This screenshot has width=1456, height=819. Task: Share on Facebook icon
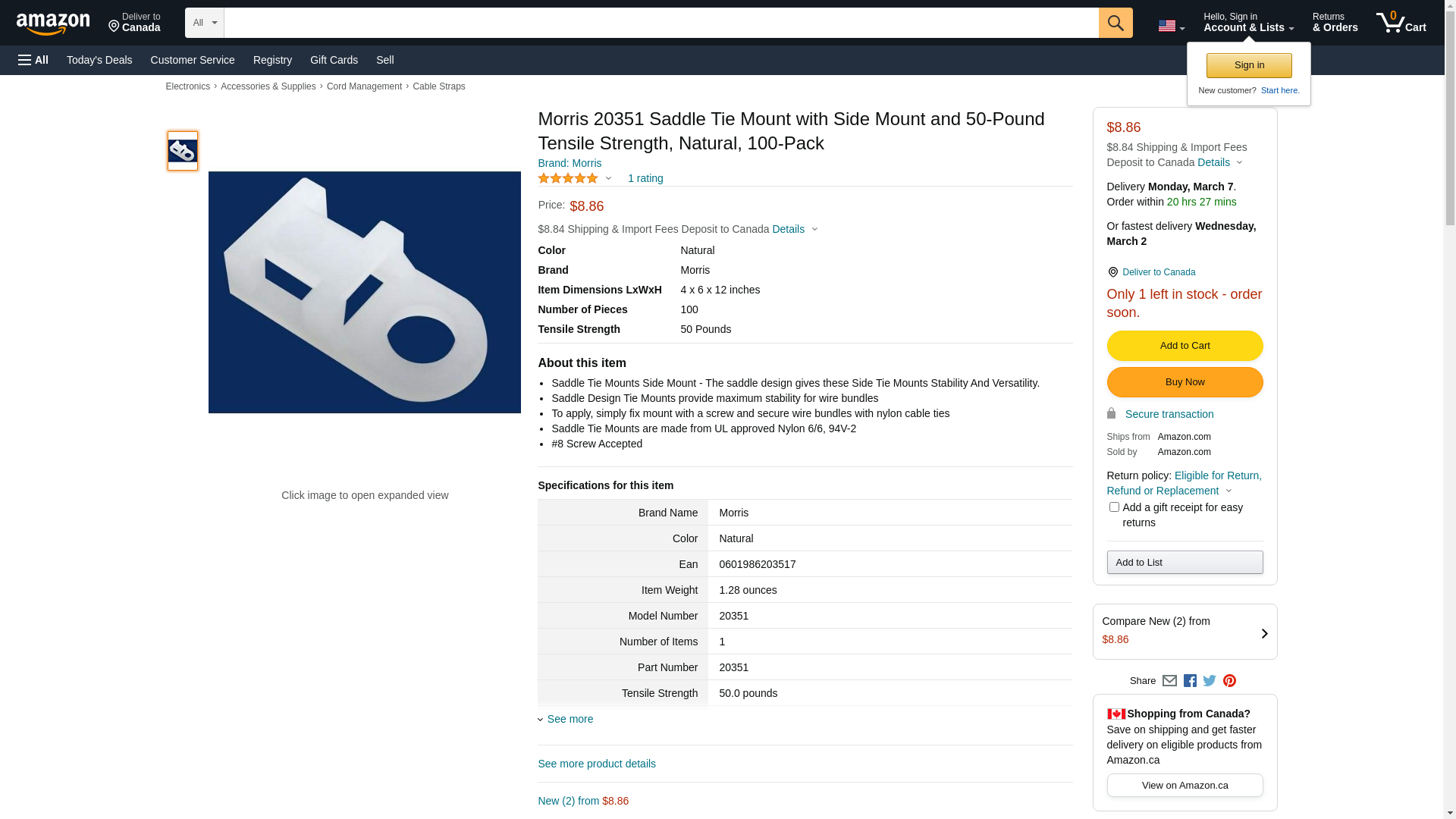(x=1190, y=681)
